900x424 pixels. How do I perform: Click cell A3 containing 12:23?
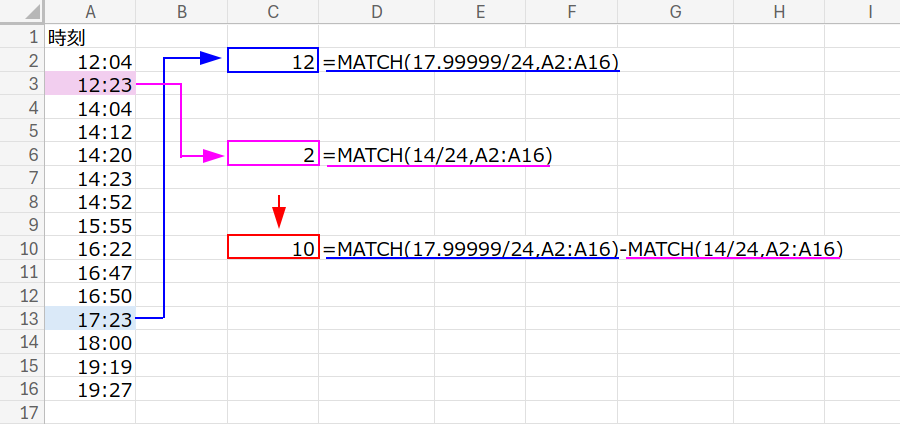pos(90,85)
